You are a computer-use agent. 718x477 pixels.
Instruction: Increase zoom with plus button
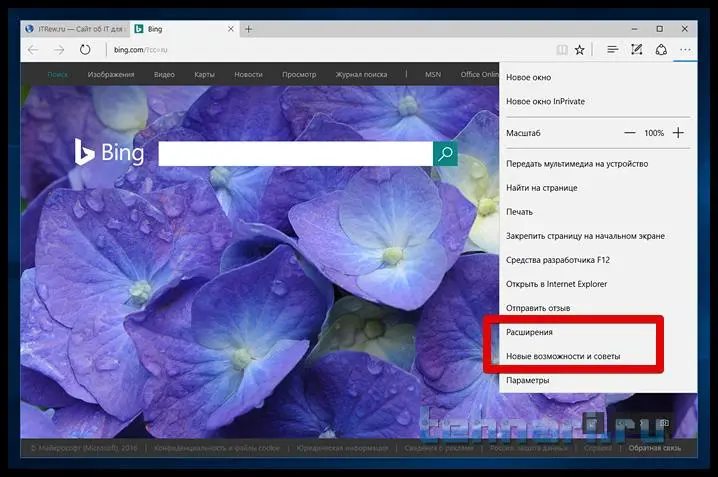[678, 133]
